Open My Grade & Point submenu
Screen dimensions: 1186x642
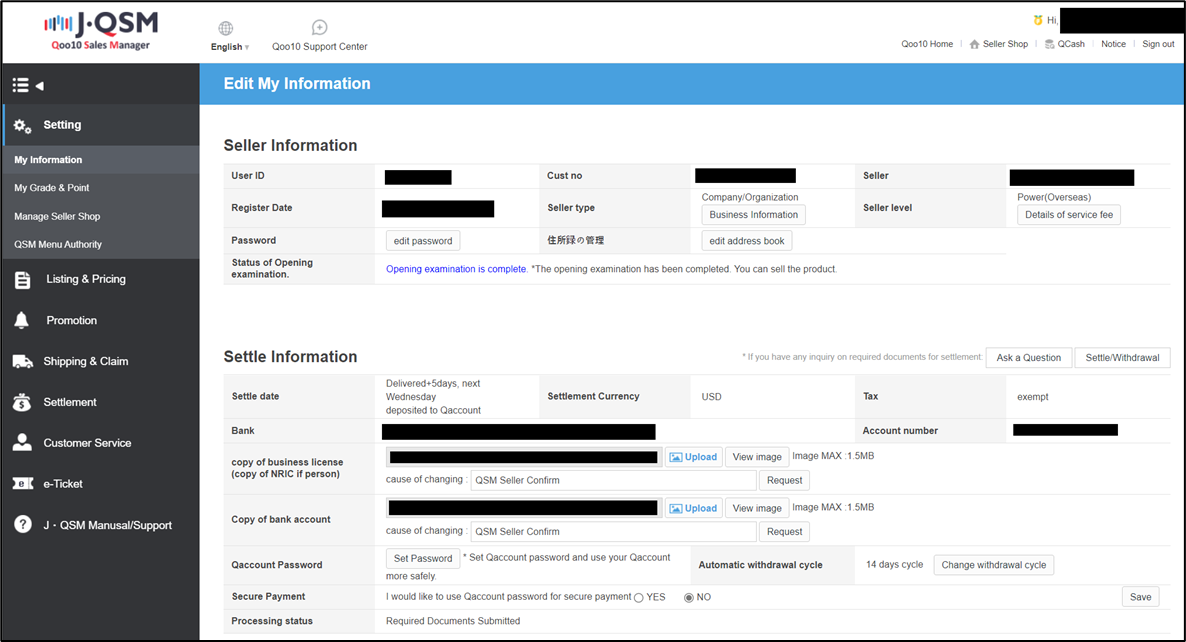click(x=52, y=188)
